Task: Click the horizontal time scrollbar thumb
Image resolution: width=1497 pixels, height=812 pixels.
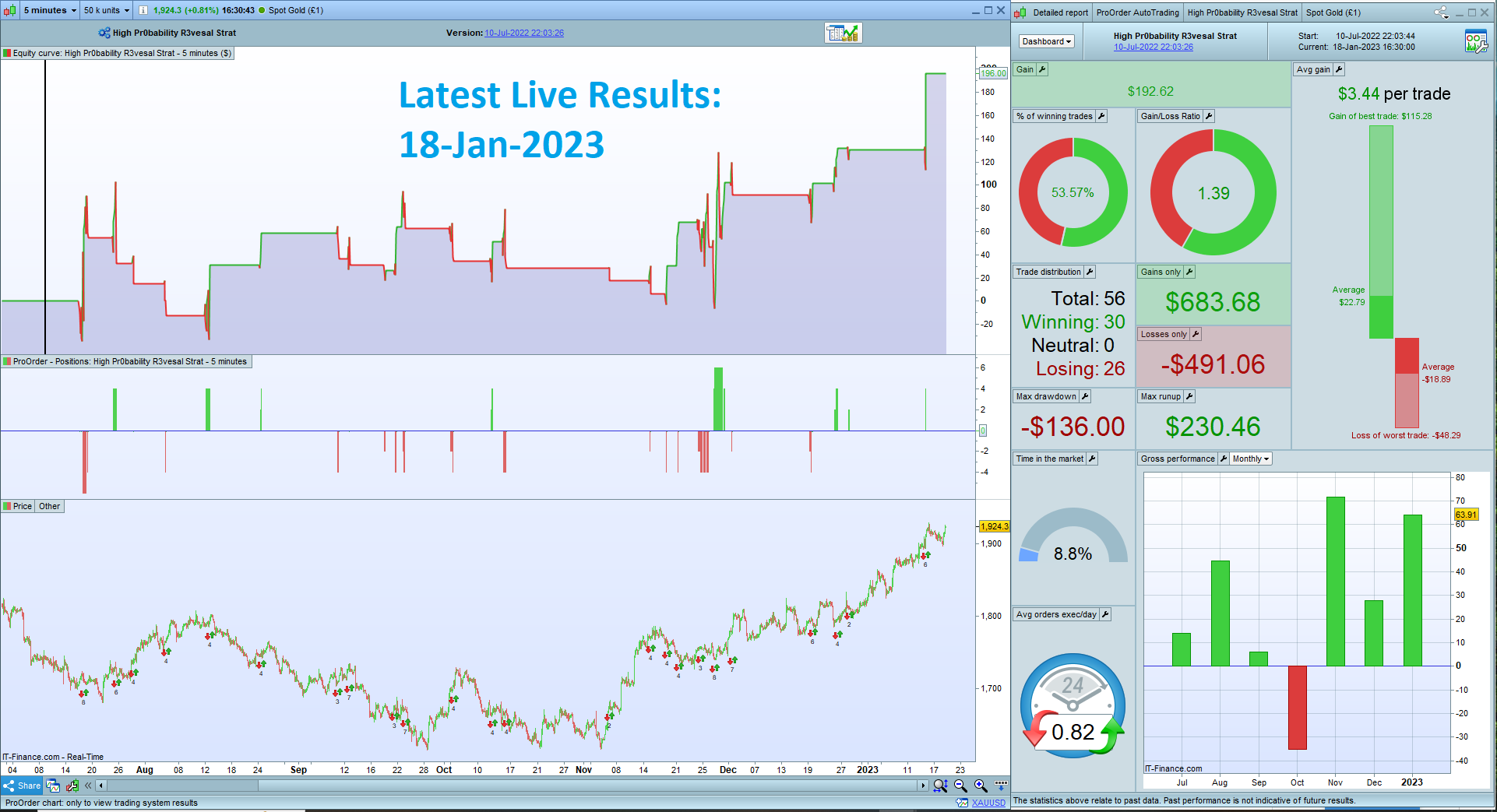Action: (181, 786)
